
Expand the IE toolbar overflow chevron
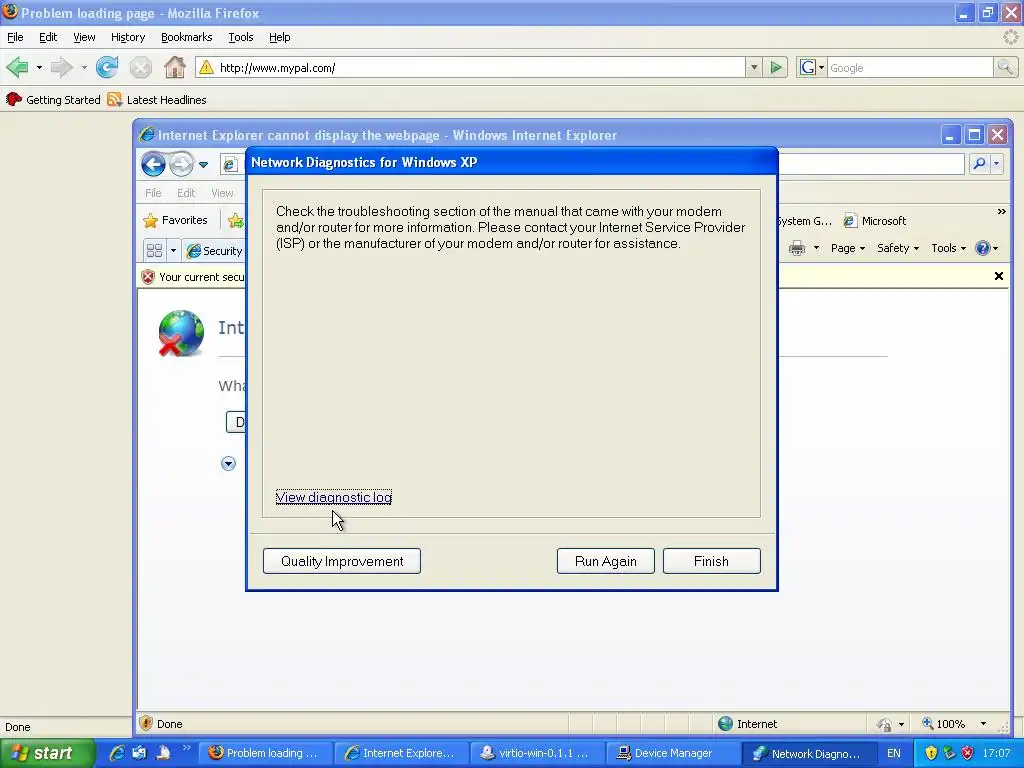1002,212
